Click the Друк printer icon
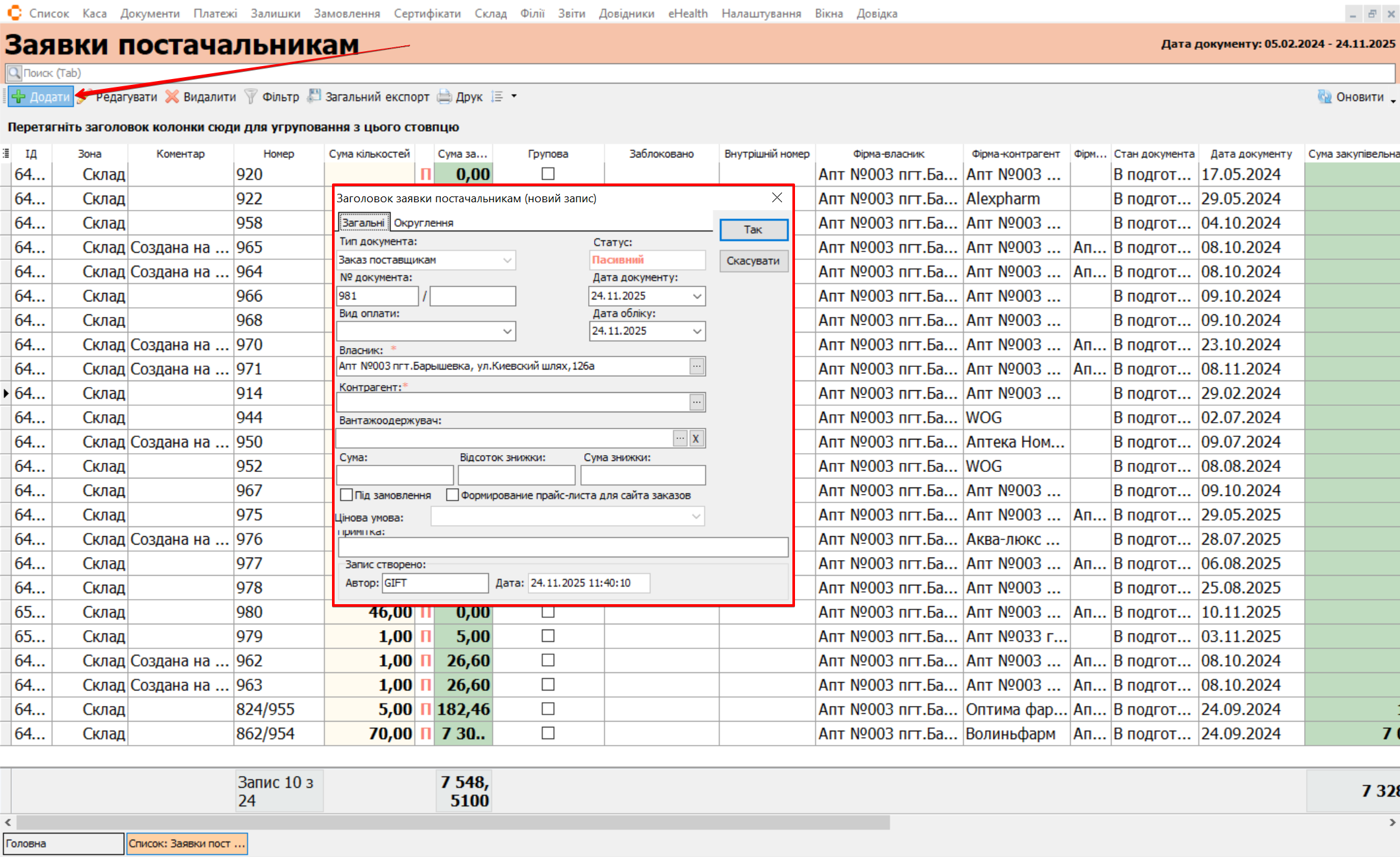The height and width of the screenshot is (857, 1400). pos(444,97)
